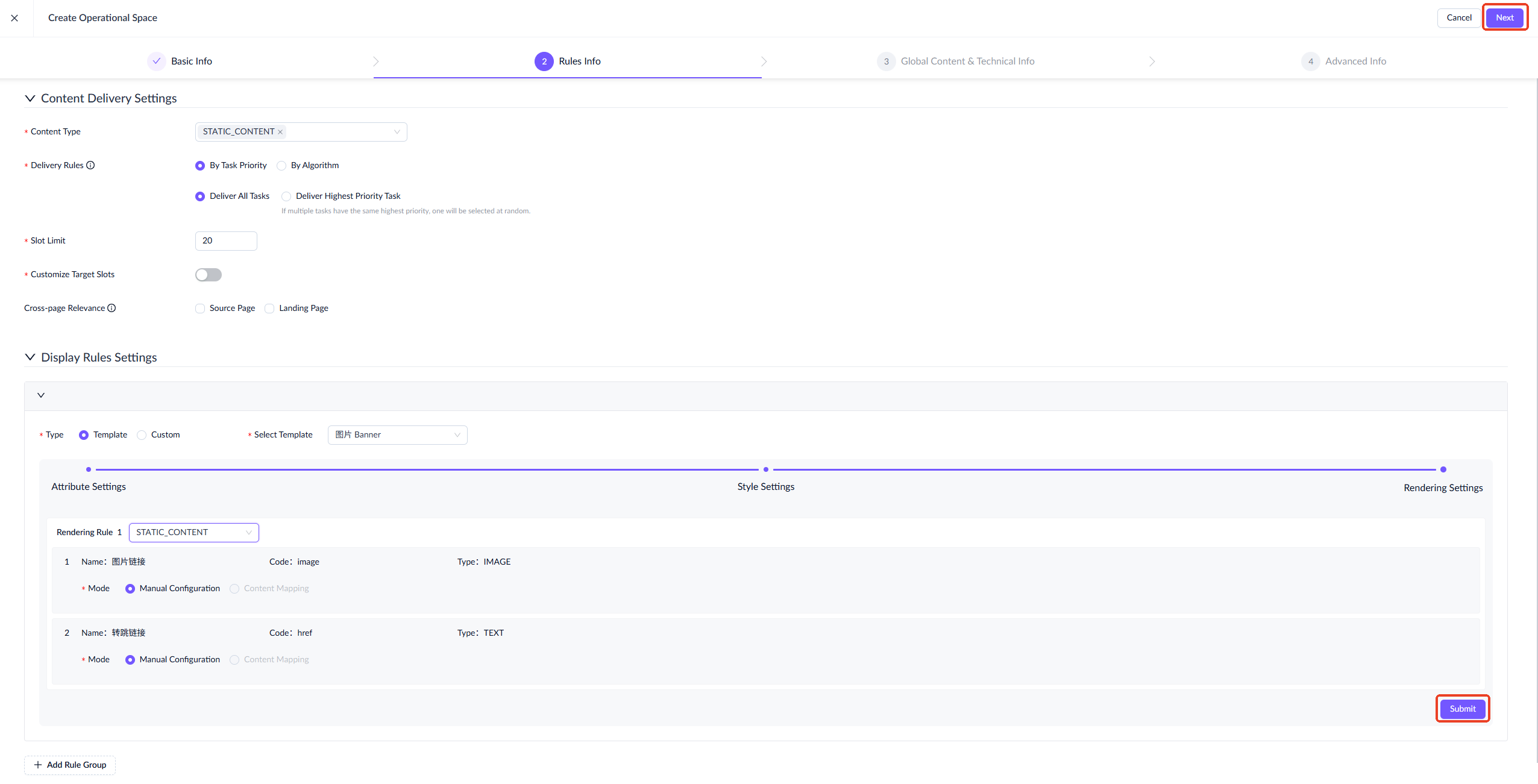Go to the Rules Info step tab

(579, 61)
